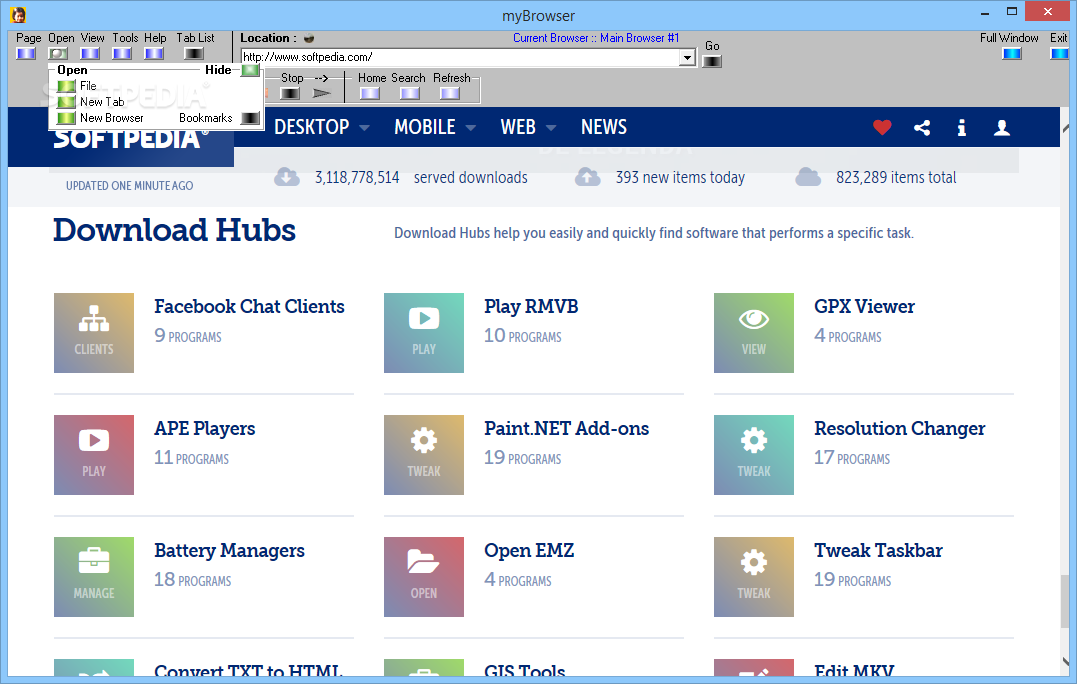Click the OPEN tile for Open EMZ
The height and width of the screenshot is (684, 1077).
click(x=424, y=577)
